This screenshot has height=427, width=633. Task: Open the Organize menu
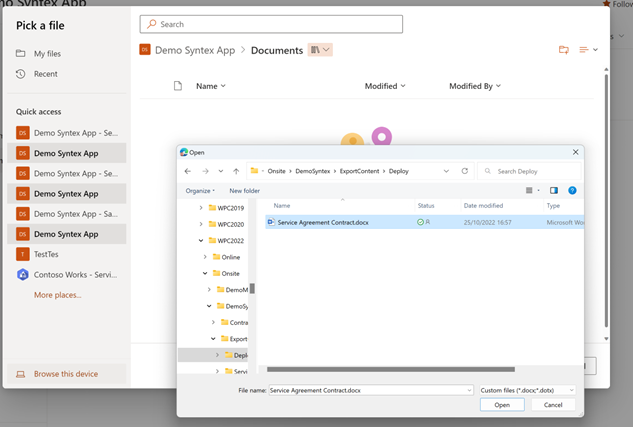[199, 190]
